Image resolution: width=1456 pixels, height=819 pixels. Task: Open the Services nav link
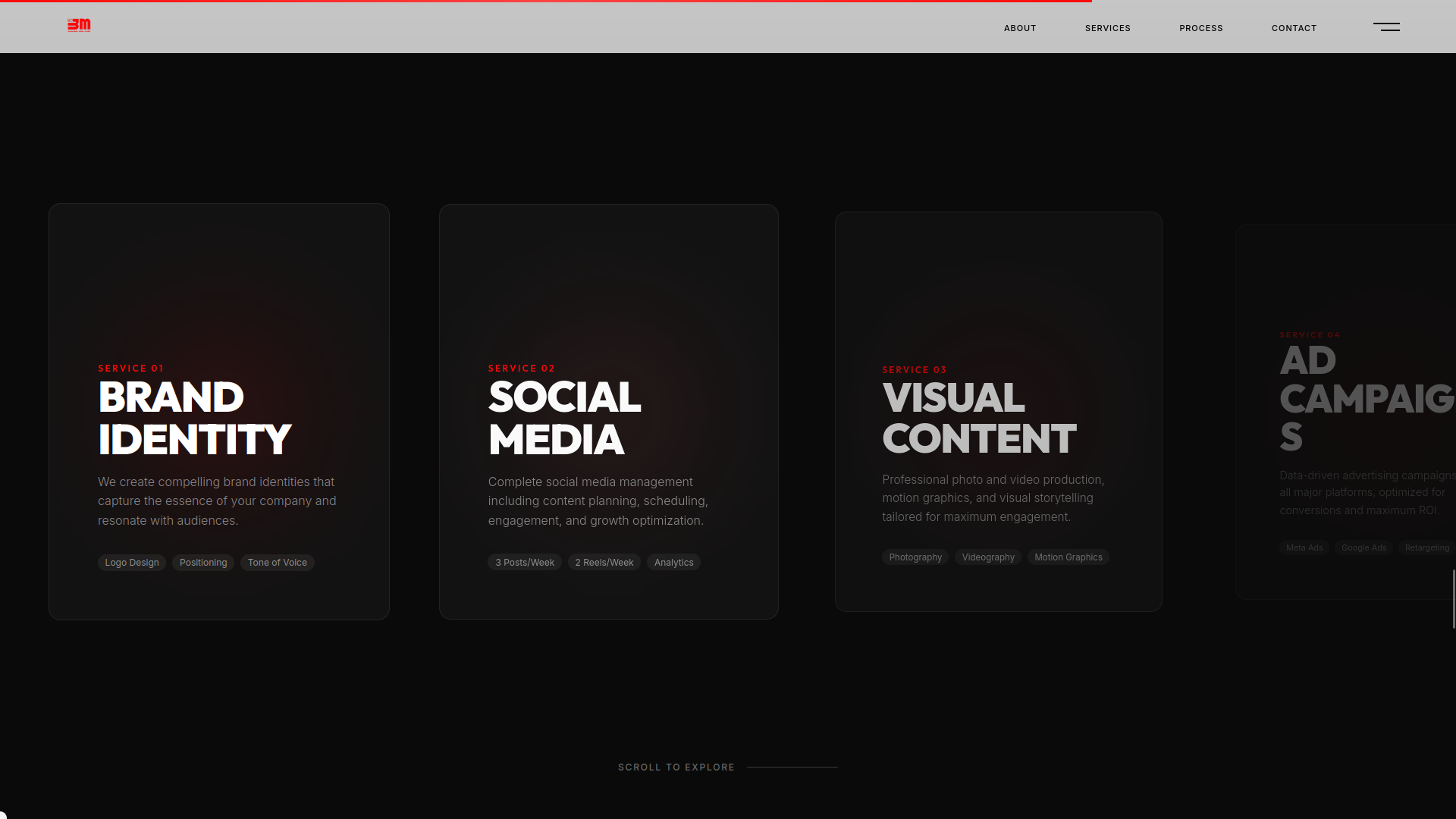tap(1107, 28)
